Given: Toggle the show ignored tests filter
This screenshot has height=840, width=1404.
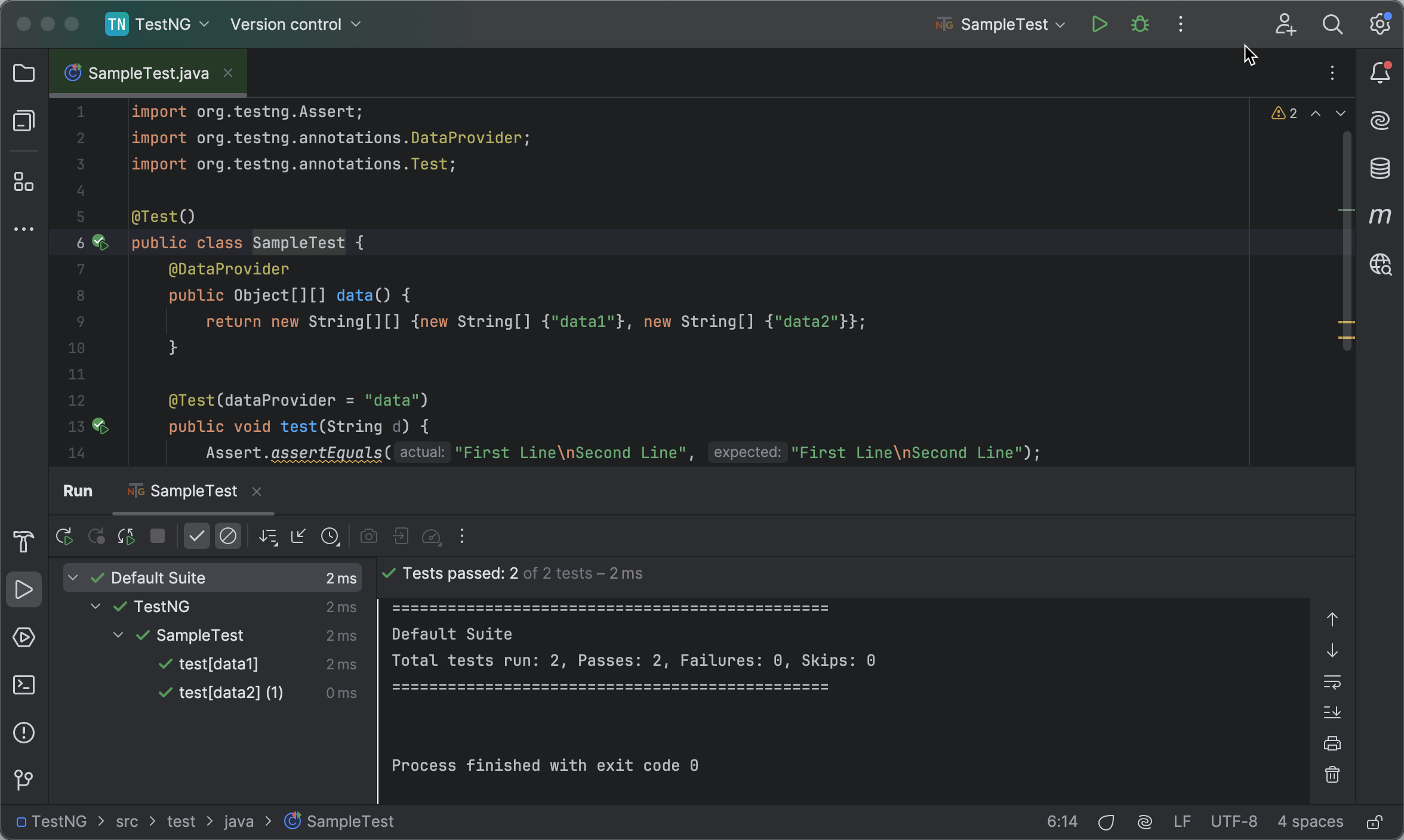Looking at the screenshot, I should [227, 536].
